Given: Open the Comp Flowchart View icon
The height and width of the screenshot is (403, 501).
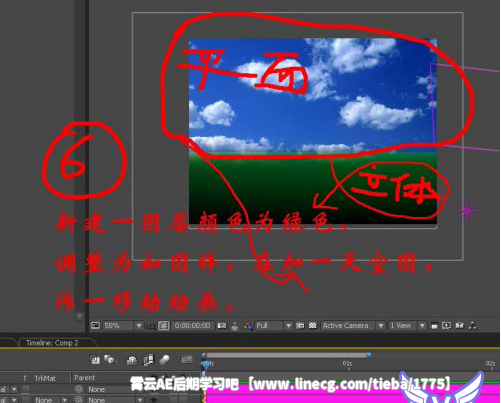Looking at the screenshot, I should pos(472,326).
